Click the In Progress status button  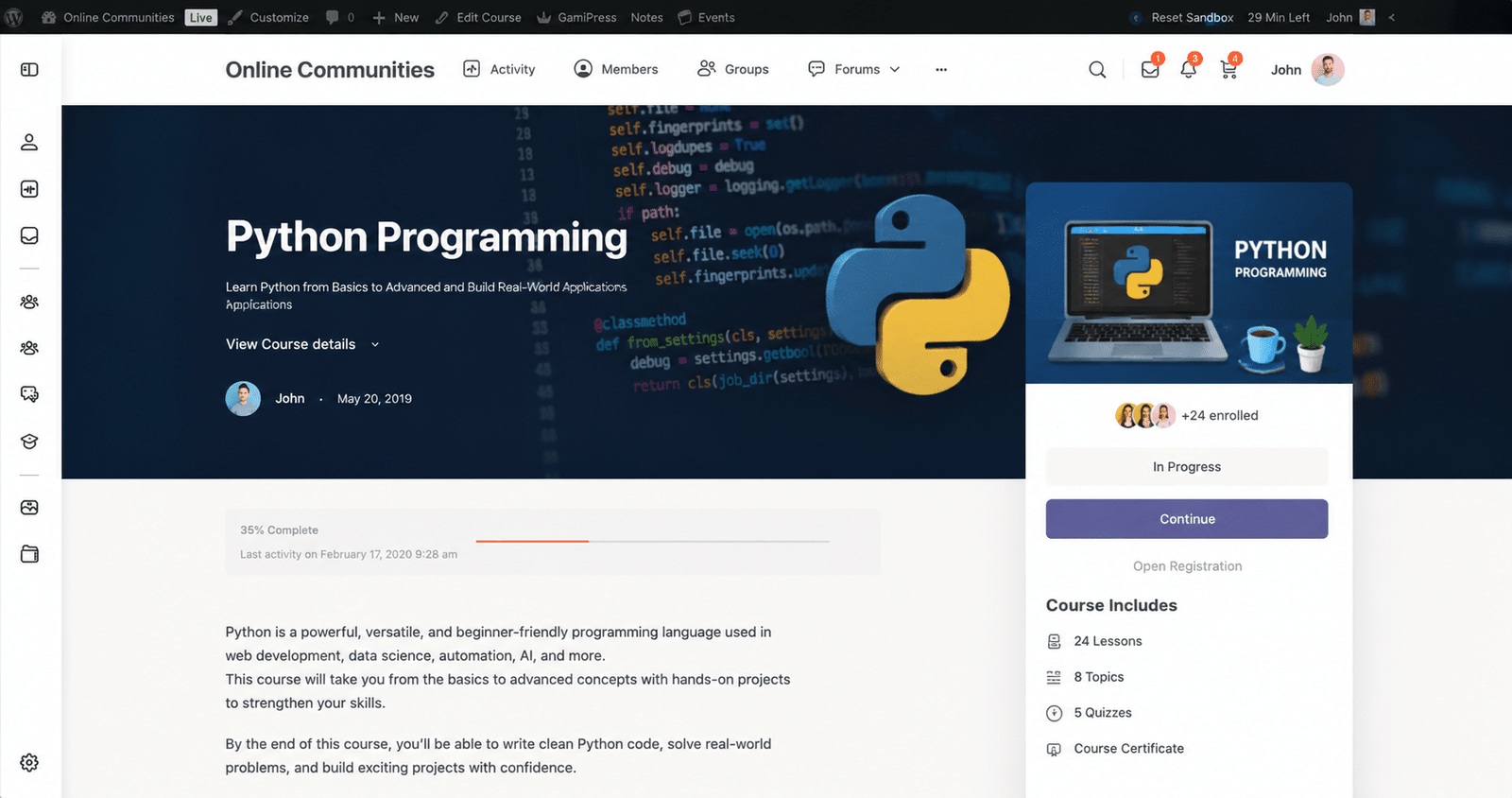click(1187, 467)
